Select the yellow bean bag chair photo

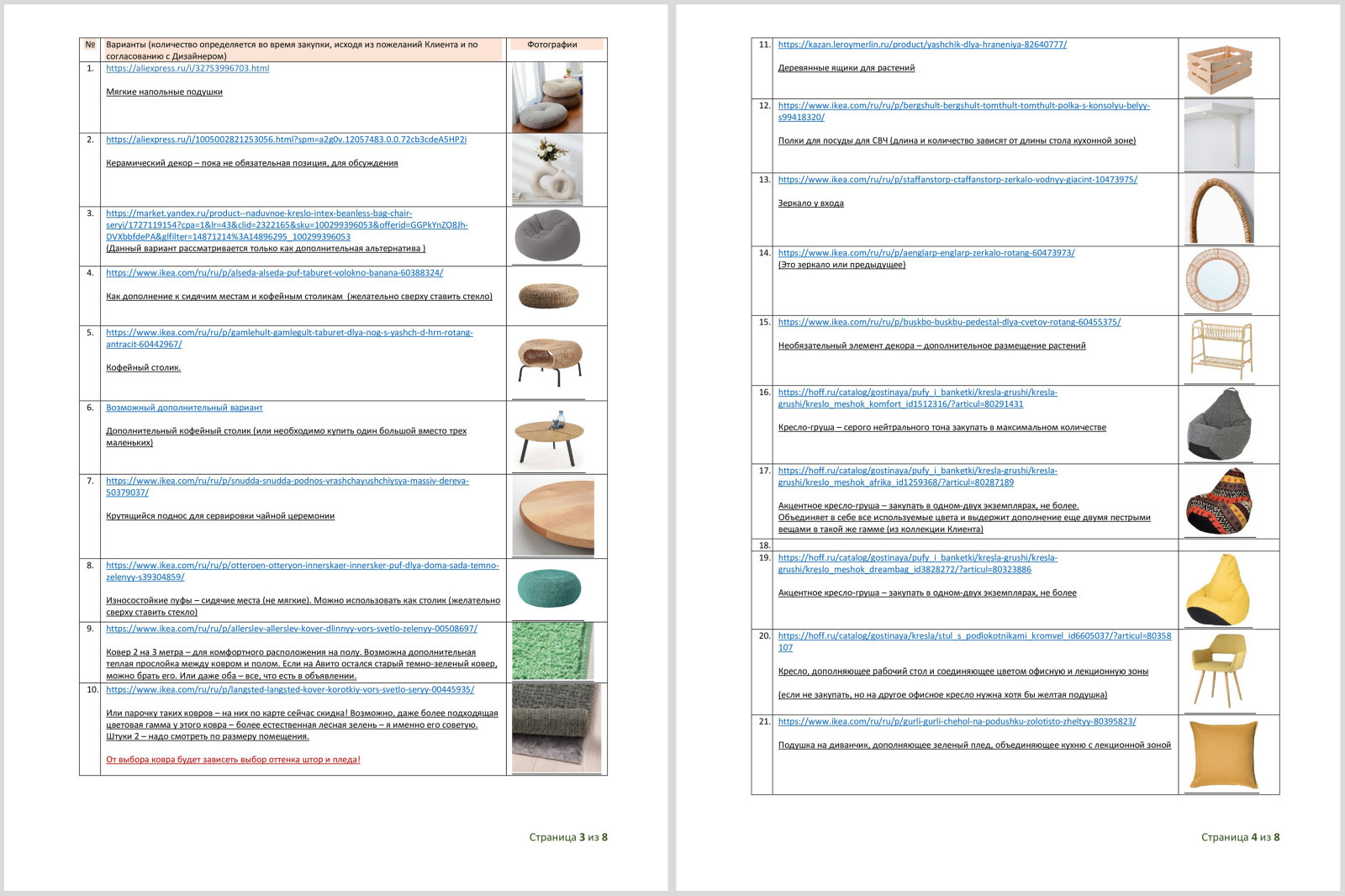coord(1218,590)
